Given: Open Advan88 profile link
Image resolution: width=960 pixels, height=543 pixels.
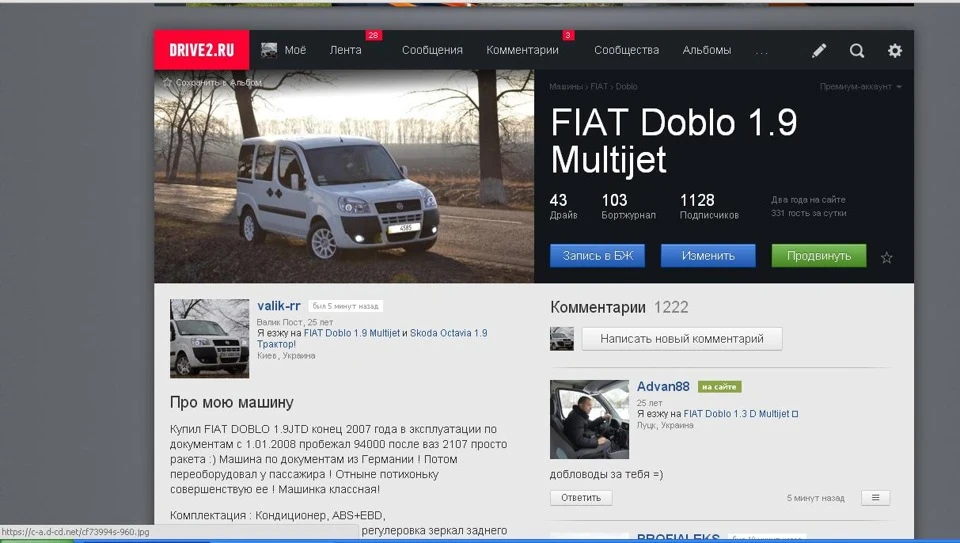Looking at the screenshot, I should click(663, 386).
